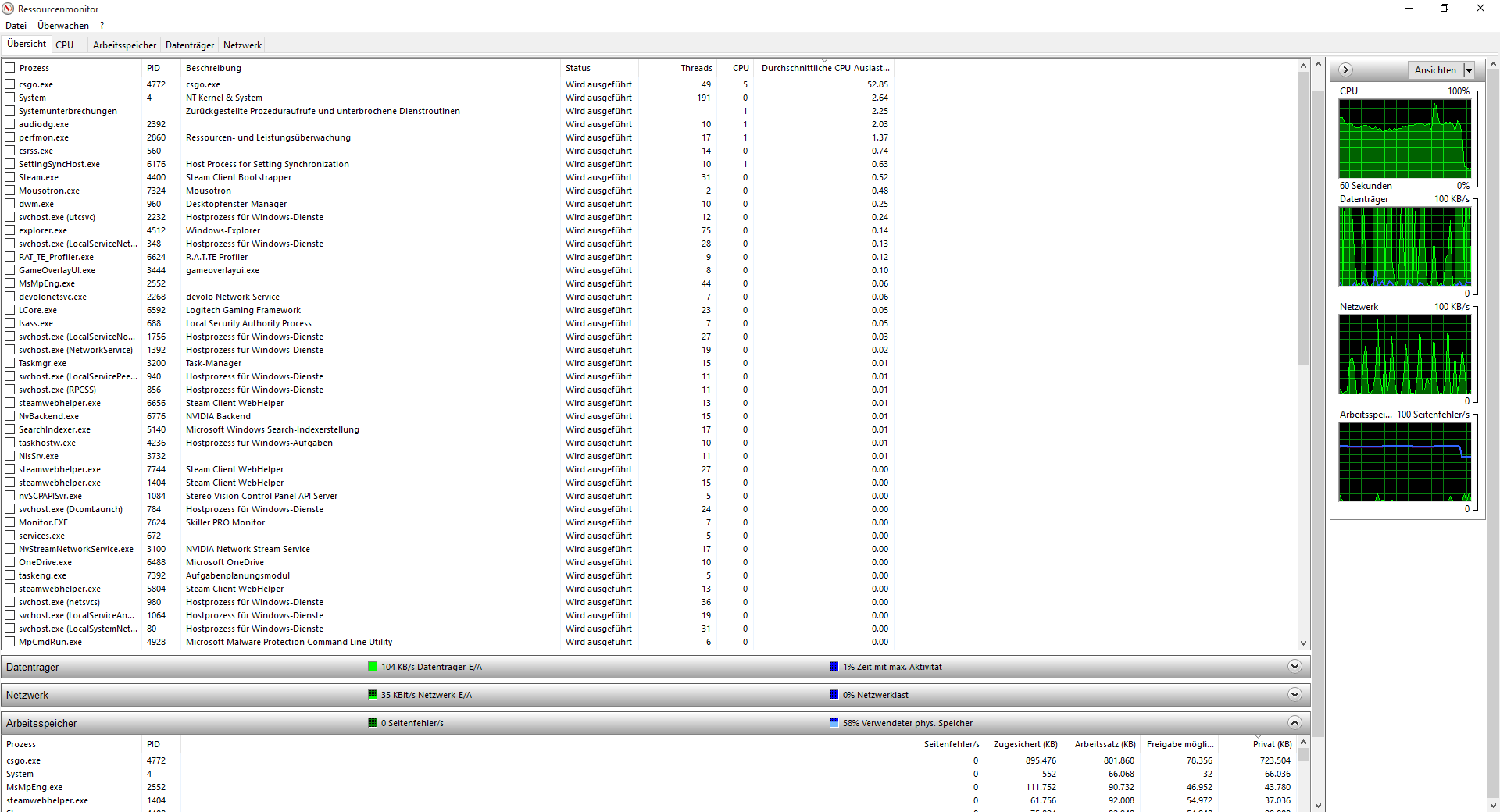The image size is (1500, 812).
Task: Collapse the Arbeitsspeicher section chevron
Action: coord(1295,723)
